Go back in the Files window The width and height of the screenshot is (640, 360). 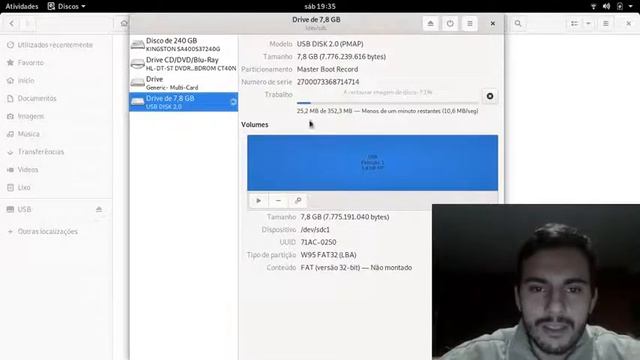pyautogui.click(x=12, y=24)
